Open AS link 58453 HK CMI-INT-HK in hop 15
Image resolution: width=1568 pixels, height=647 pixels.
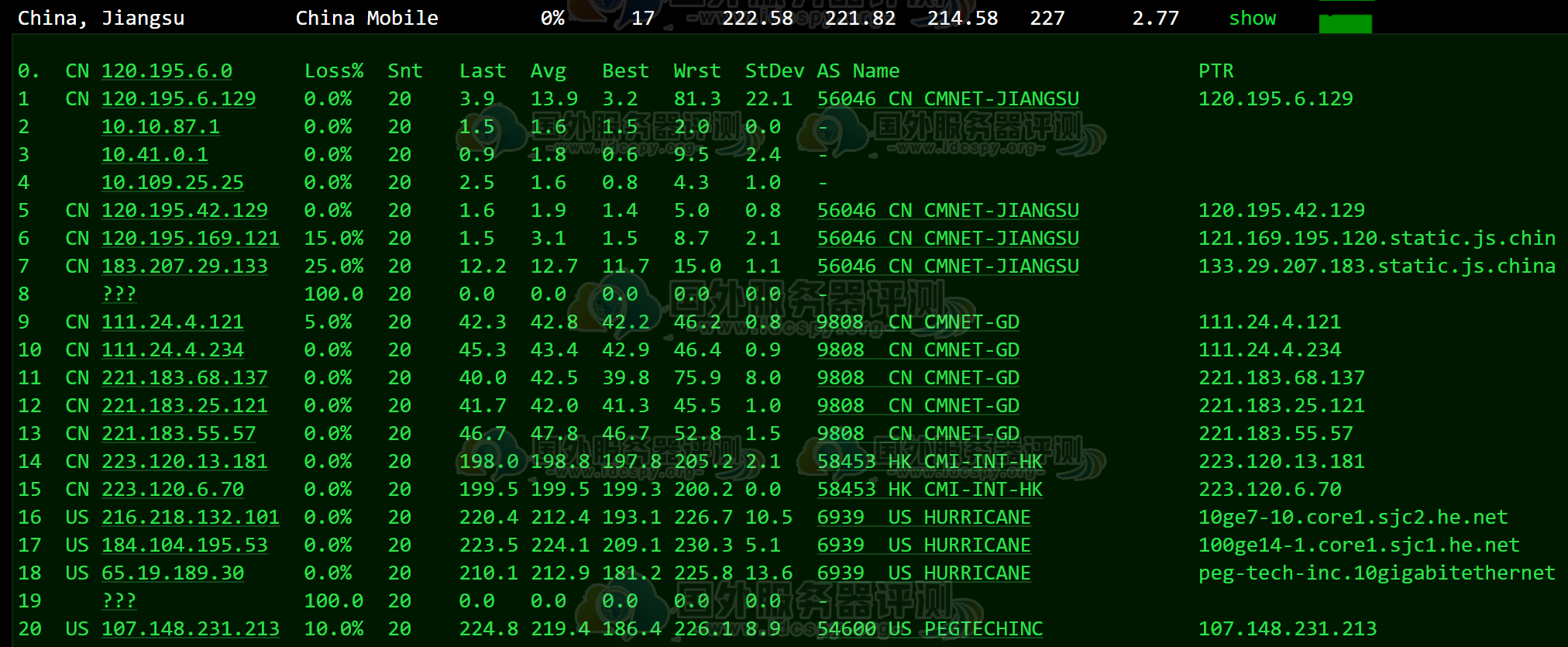pyautogui.click(x=930, y=489)
